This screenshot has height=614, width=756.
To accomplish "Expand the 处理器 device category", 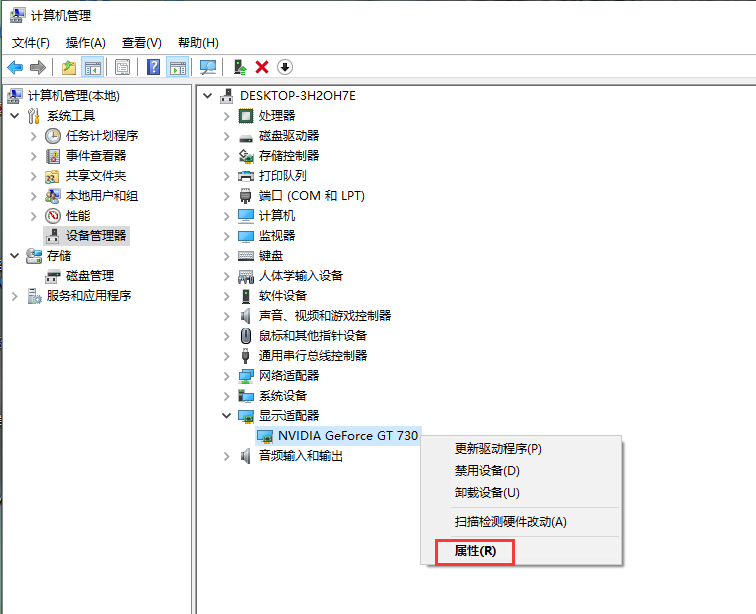I will [229, 115].
